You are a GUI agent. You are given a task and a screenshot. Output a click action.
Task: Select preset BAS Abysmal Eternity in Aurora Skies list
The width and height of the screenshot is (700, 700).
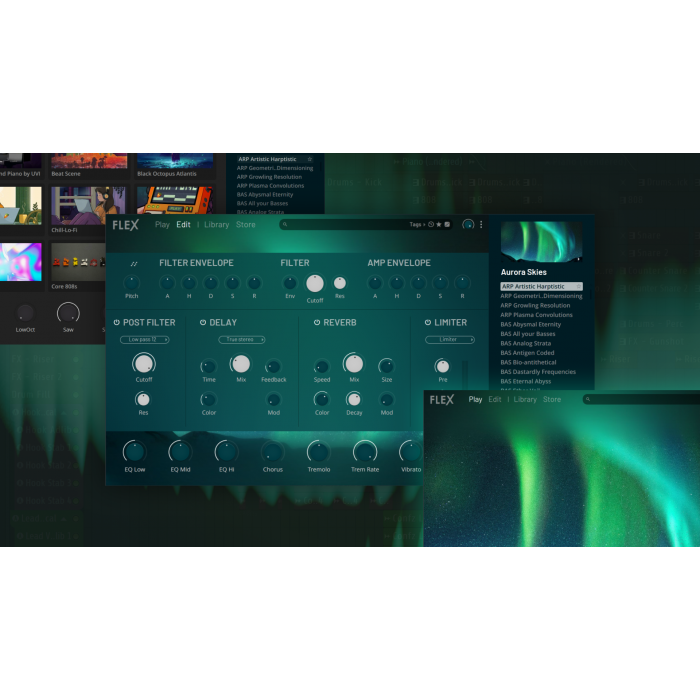tap(530, 324)
